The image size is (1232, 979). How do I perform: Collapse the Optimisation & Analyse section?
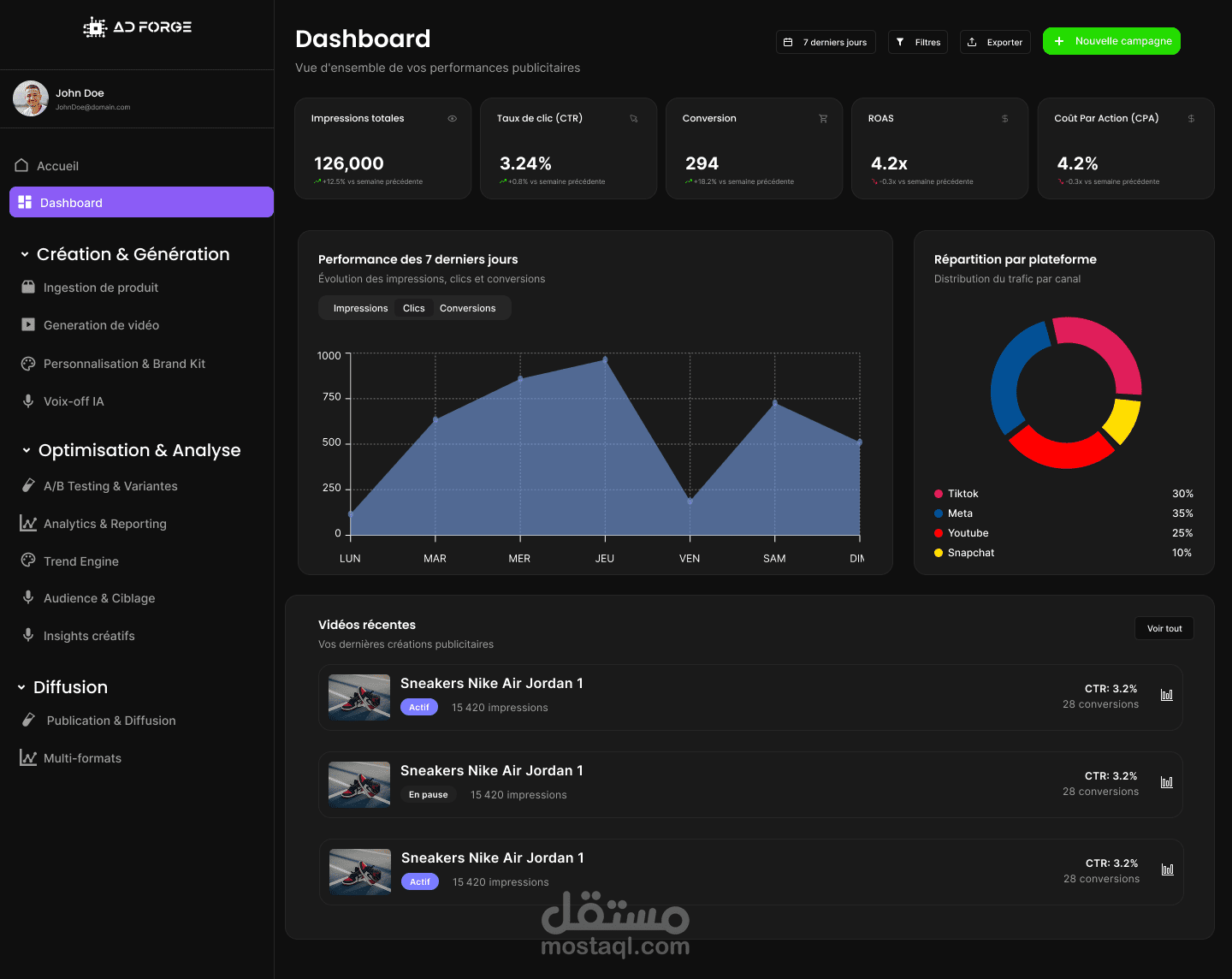coord(27,450)
